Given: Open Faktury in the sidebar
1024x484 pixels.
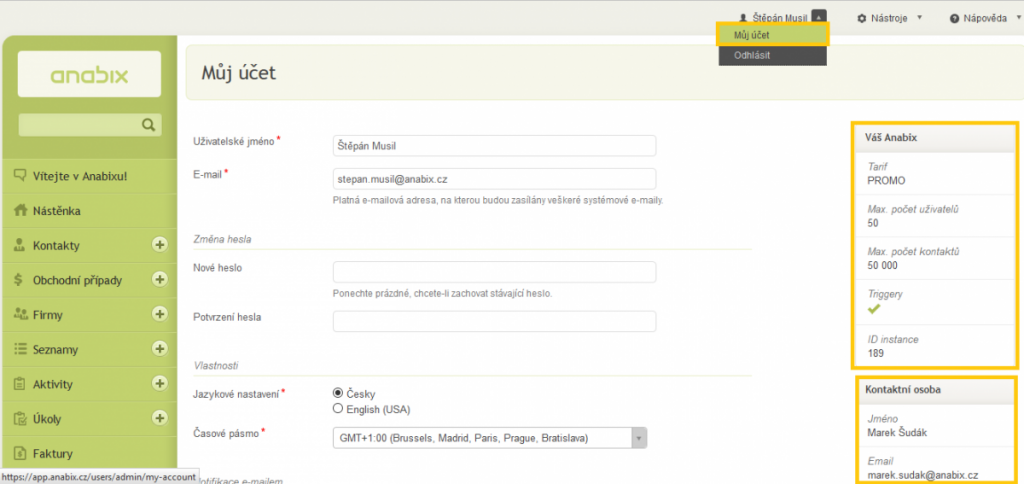Looking at the screenshot, I should click(89, 453).
